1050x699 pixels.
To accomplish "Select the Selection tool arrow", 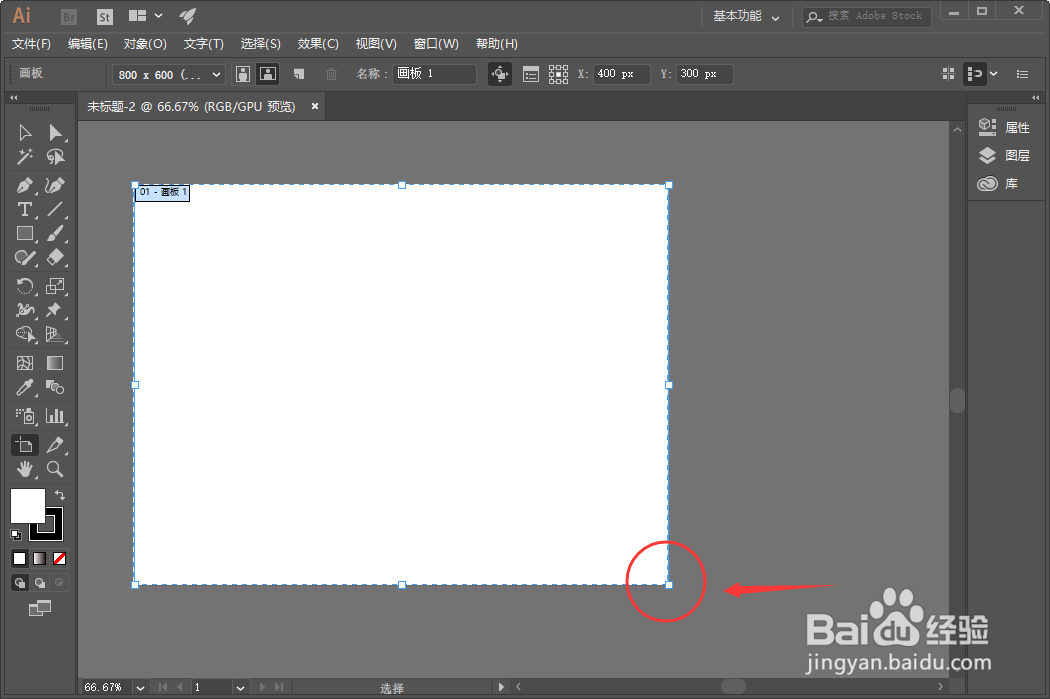I will coord(25,133).
